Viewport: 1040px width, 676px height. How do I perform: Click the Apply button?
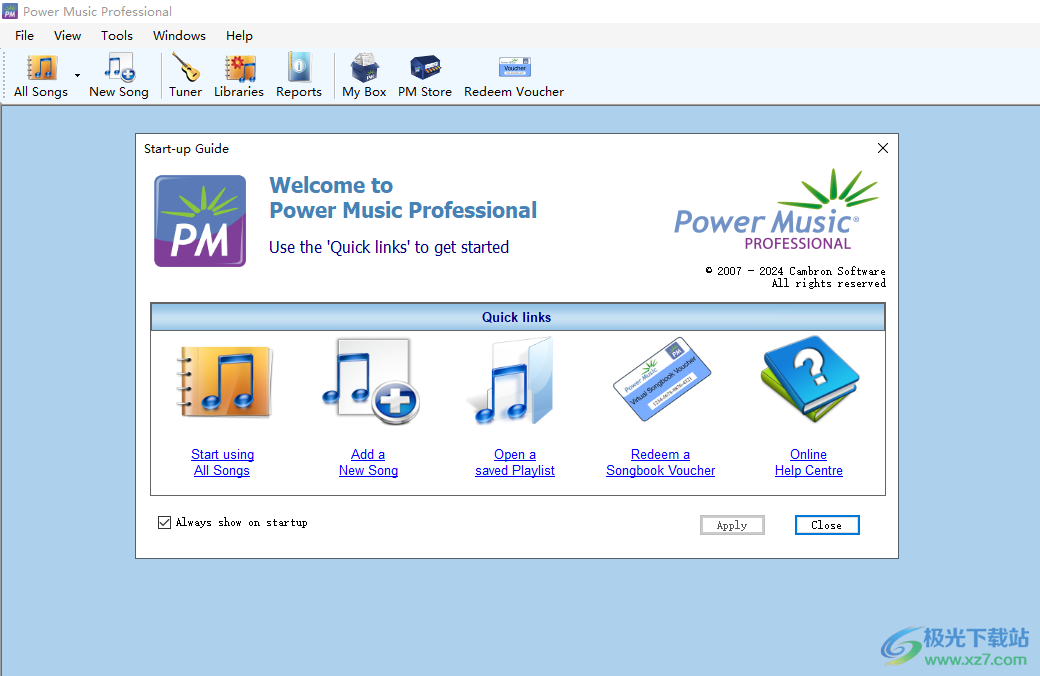click(732, 524)
